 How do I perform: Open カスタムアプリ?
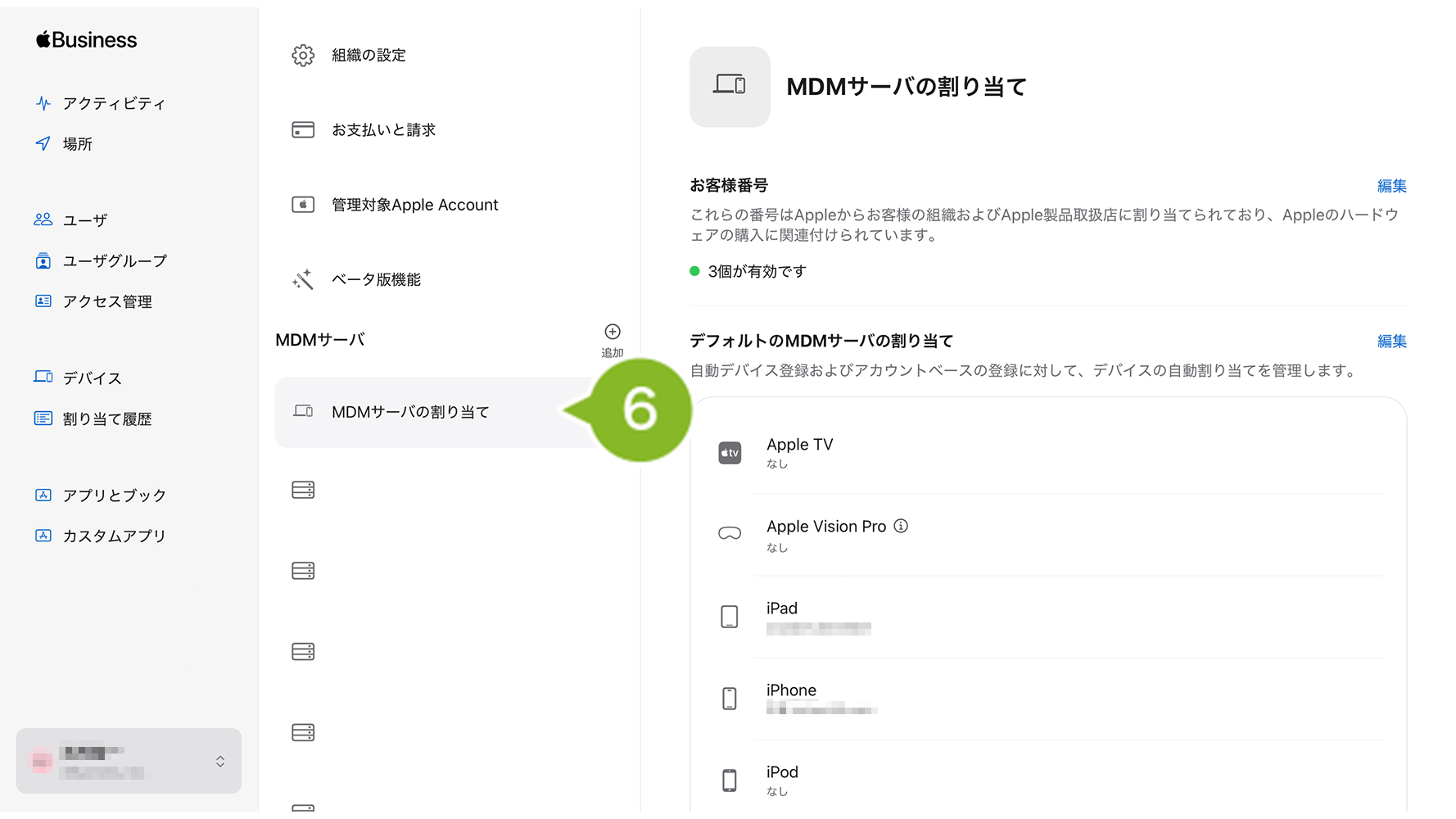(115, 536)
